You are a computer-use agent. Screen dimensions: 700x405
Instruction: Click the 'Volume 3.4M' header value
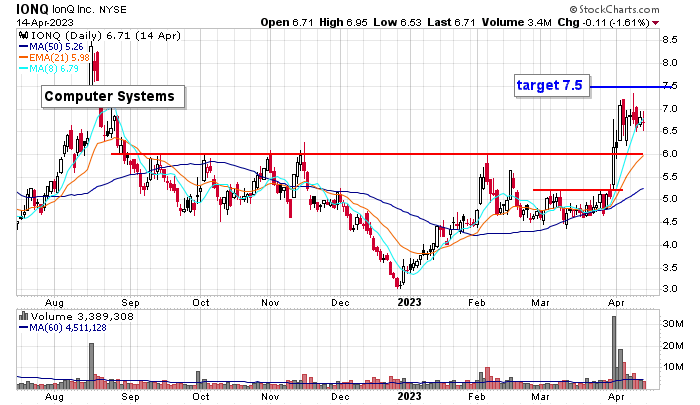click(x=516, y=22)
